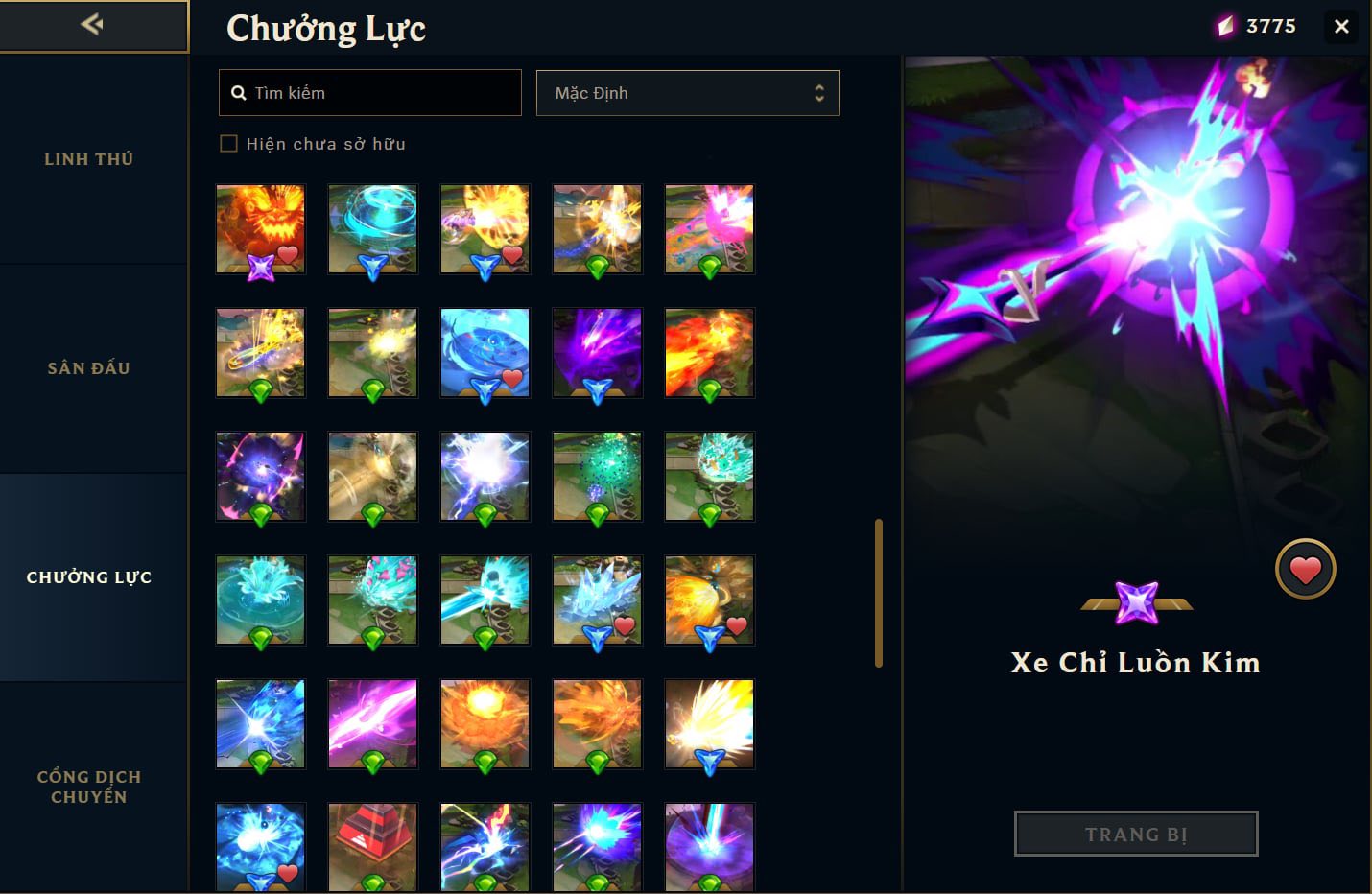Click the Trang Bị button
Image resolution: width=1372 pixels, height=894 pixels.
[x=1136, y=835]
